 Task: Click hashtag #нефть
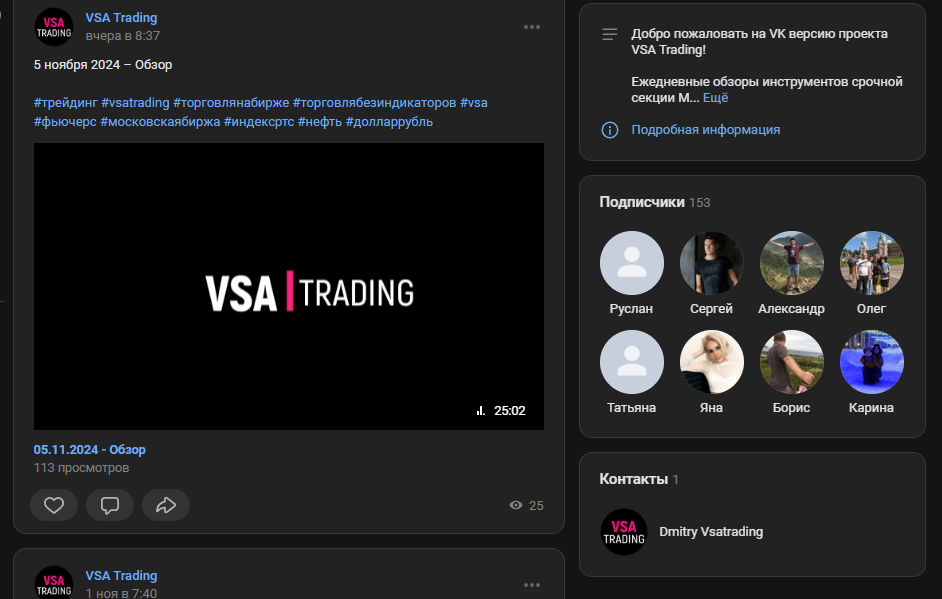click(320, 121)
